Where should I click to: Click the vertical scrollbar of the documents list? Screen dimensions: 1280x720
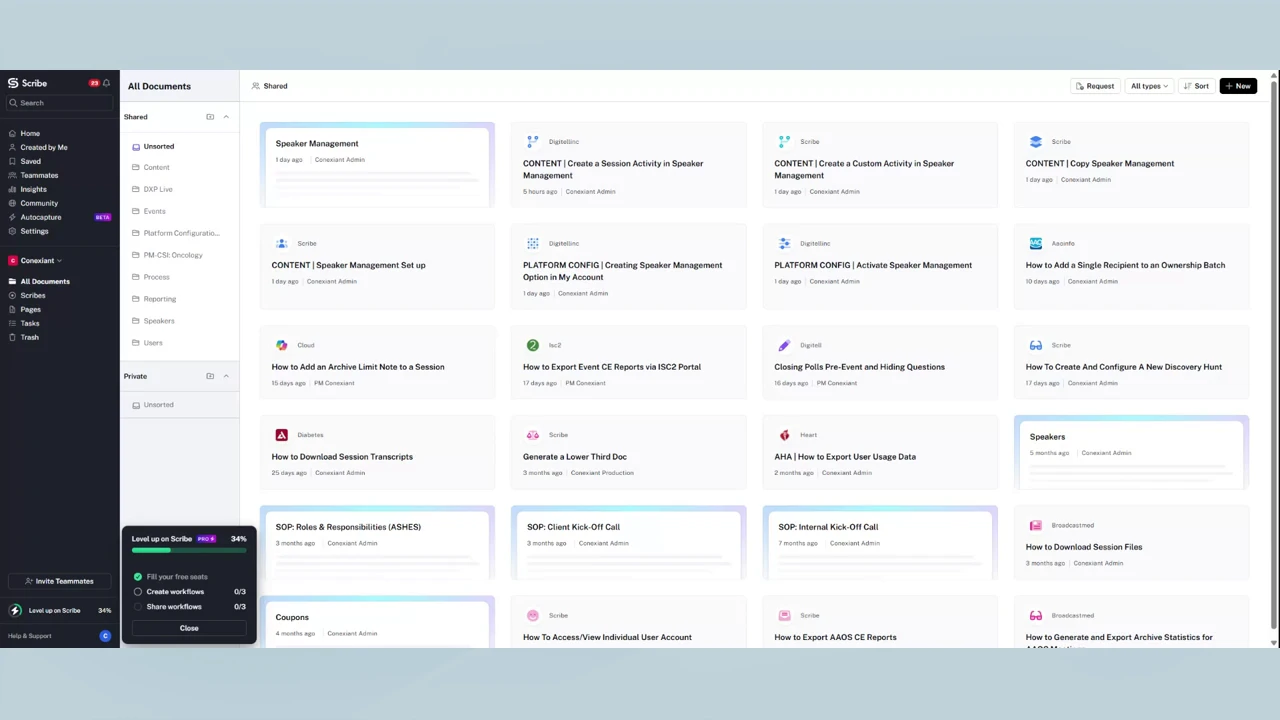click(1274, 360)
